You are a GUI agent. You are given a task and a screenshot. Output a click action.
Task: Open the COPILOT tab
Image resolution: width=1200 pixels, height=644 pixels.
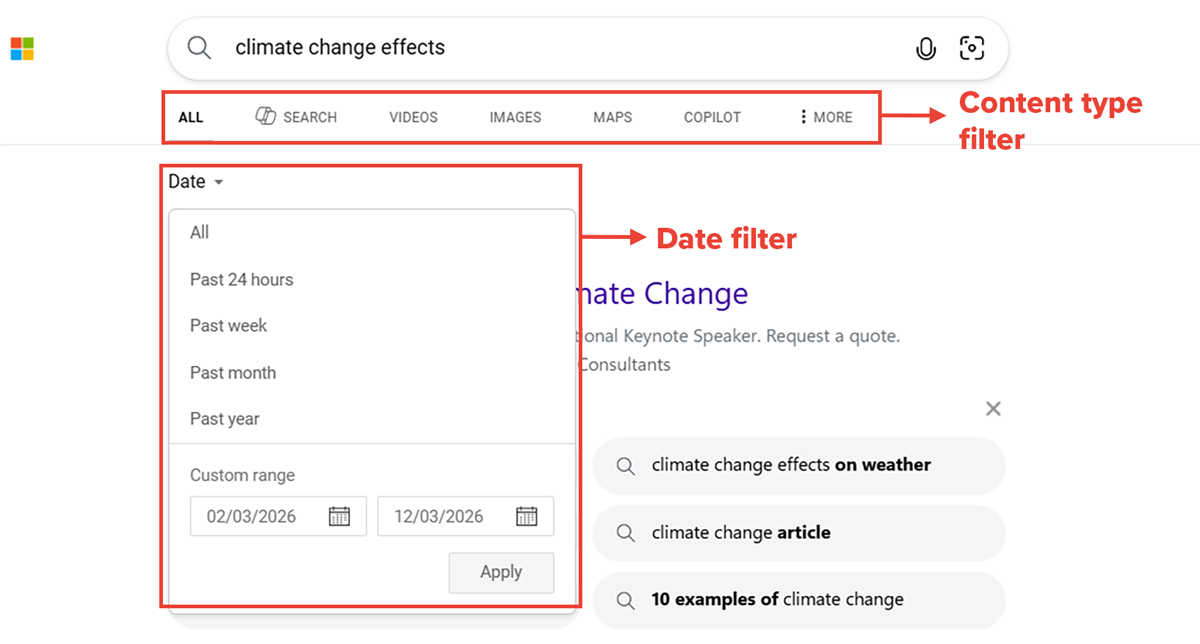click(712, 117)
